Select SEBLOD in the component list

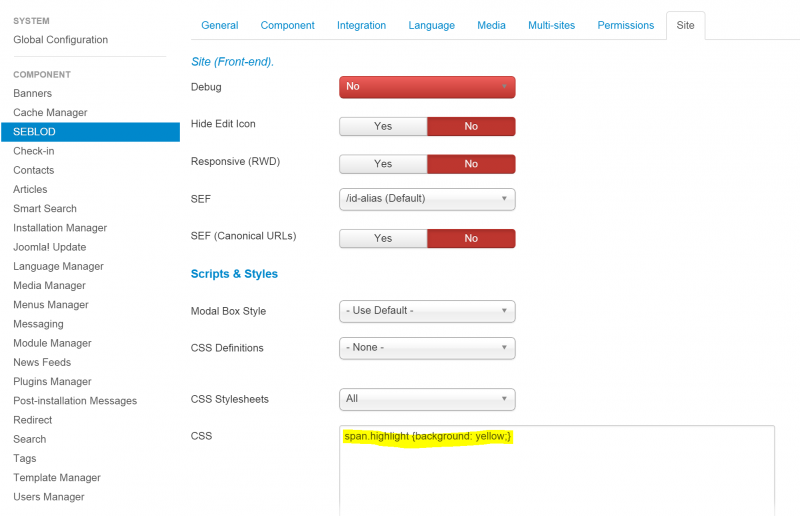(x=90, y=132)
